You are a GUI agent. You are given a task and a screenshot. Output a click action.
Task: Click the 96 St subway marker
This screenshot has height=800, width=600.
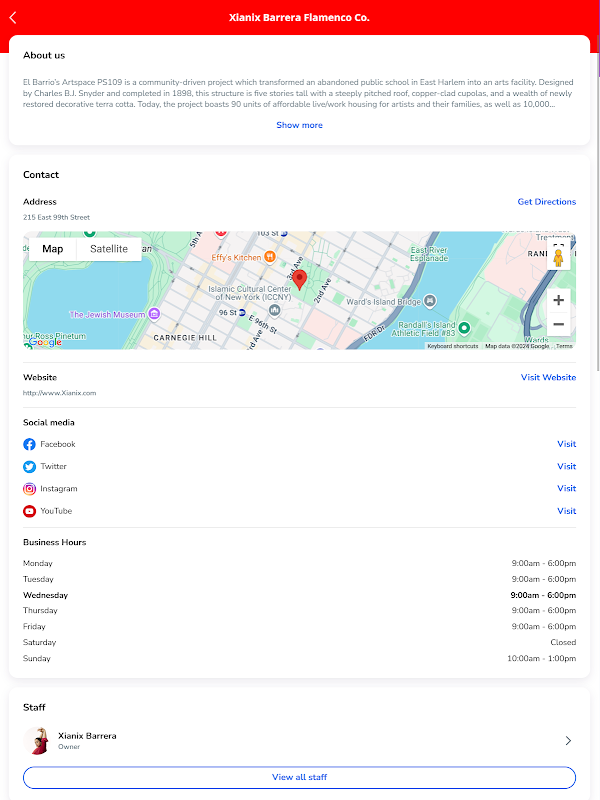pos(242,312)
